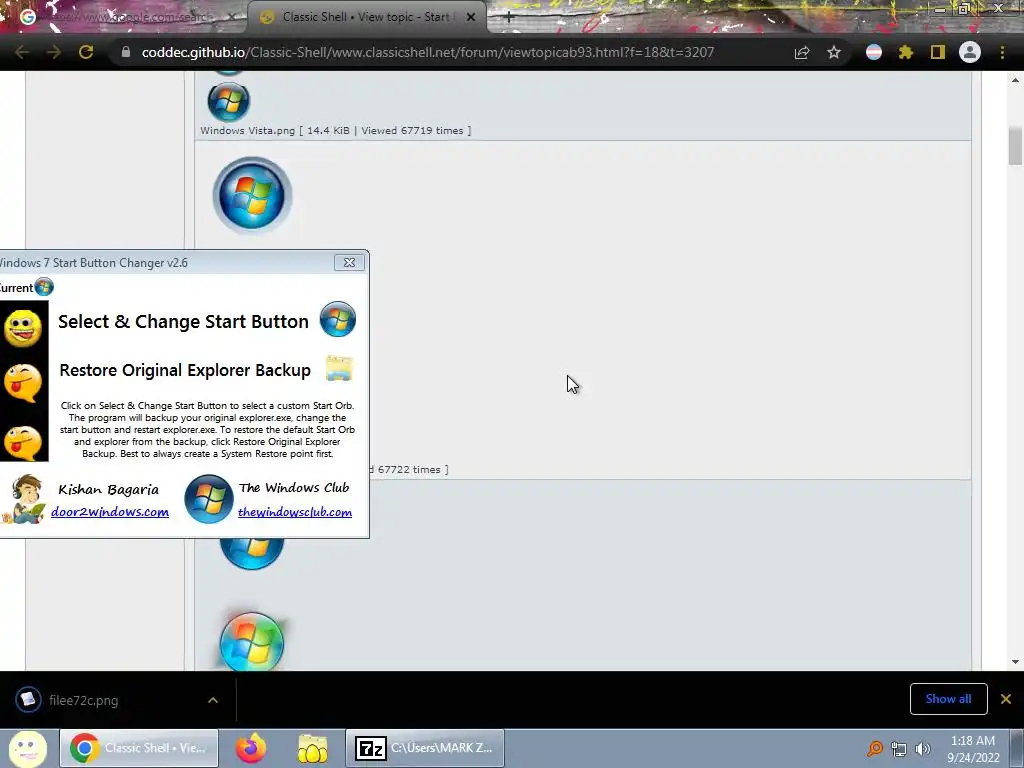Viewport: 1024px width, 768px height.
Task: Click Show all downloads
Action: (x=948, y=699)
